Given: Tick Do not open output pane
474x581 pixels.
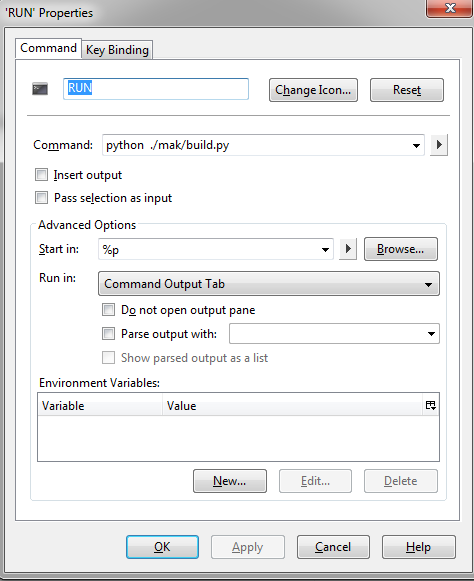Looking at the screenshot, I should [x=108, y=309].
